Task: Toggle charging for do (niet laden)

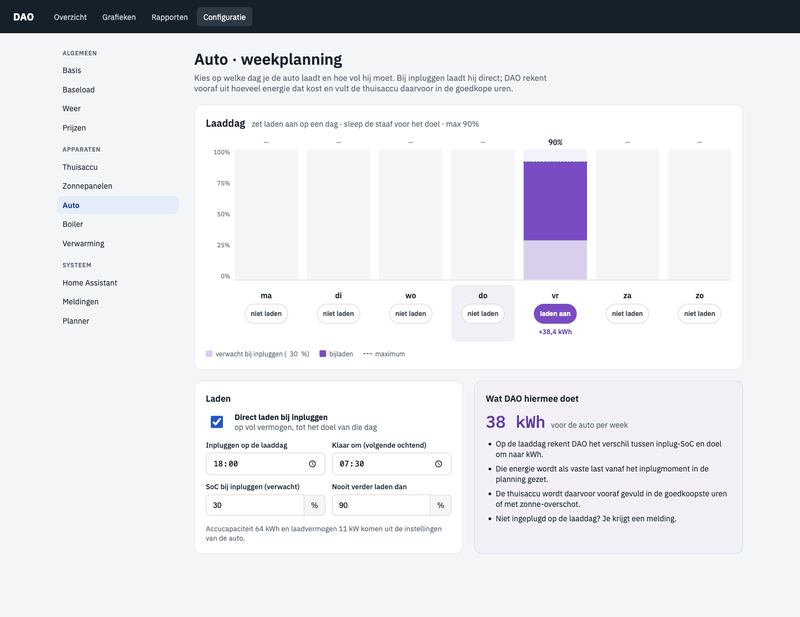Action: [x=483, y=314]
